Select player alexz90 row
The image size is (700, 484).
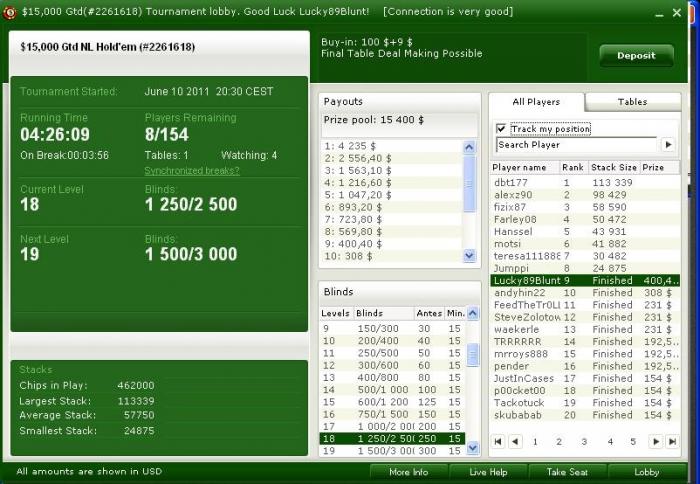coord(585,195)
